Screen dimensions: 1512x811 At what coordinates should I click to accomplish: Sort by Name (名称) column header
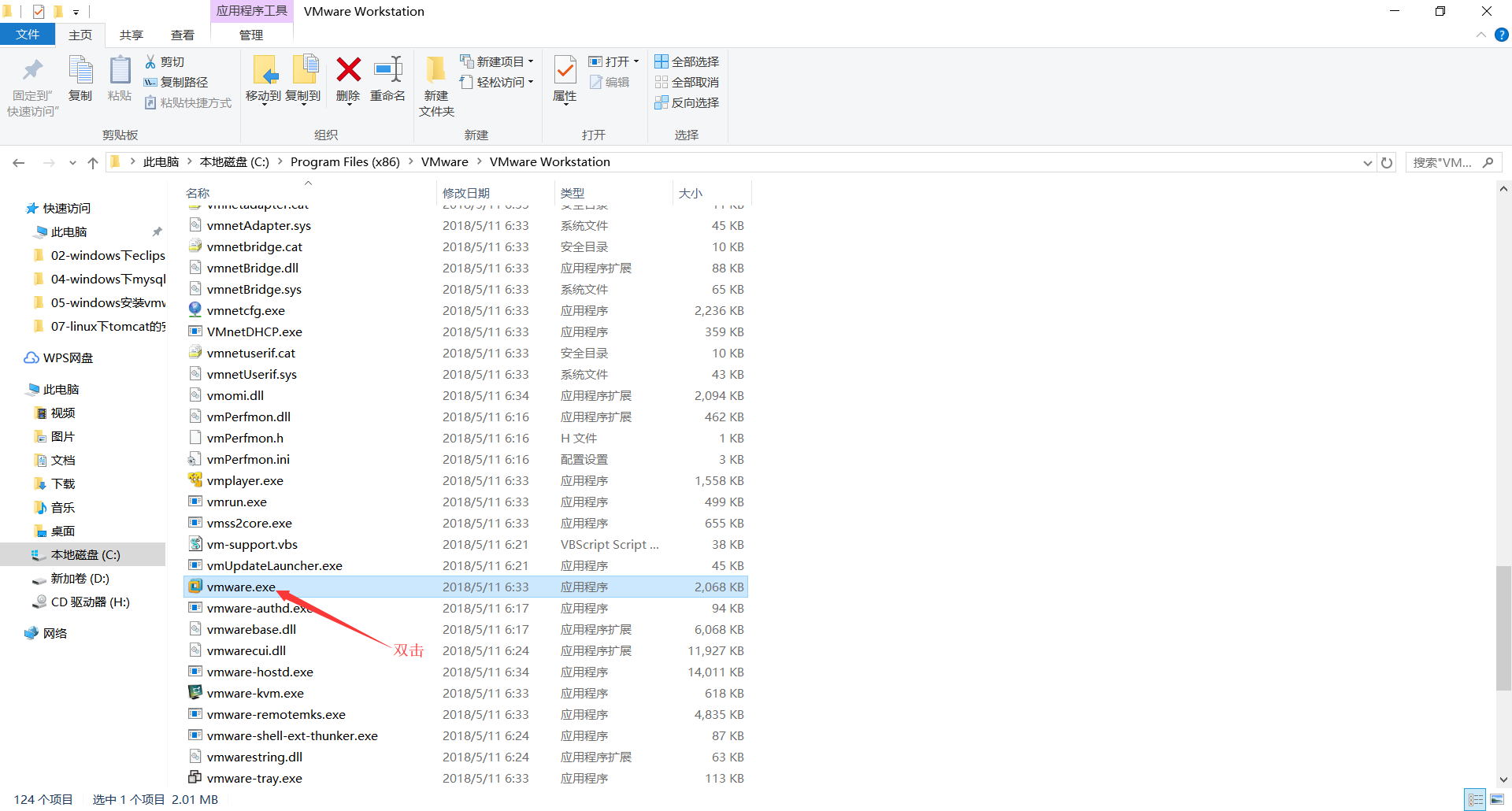pos(309,193)
